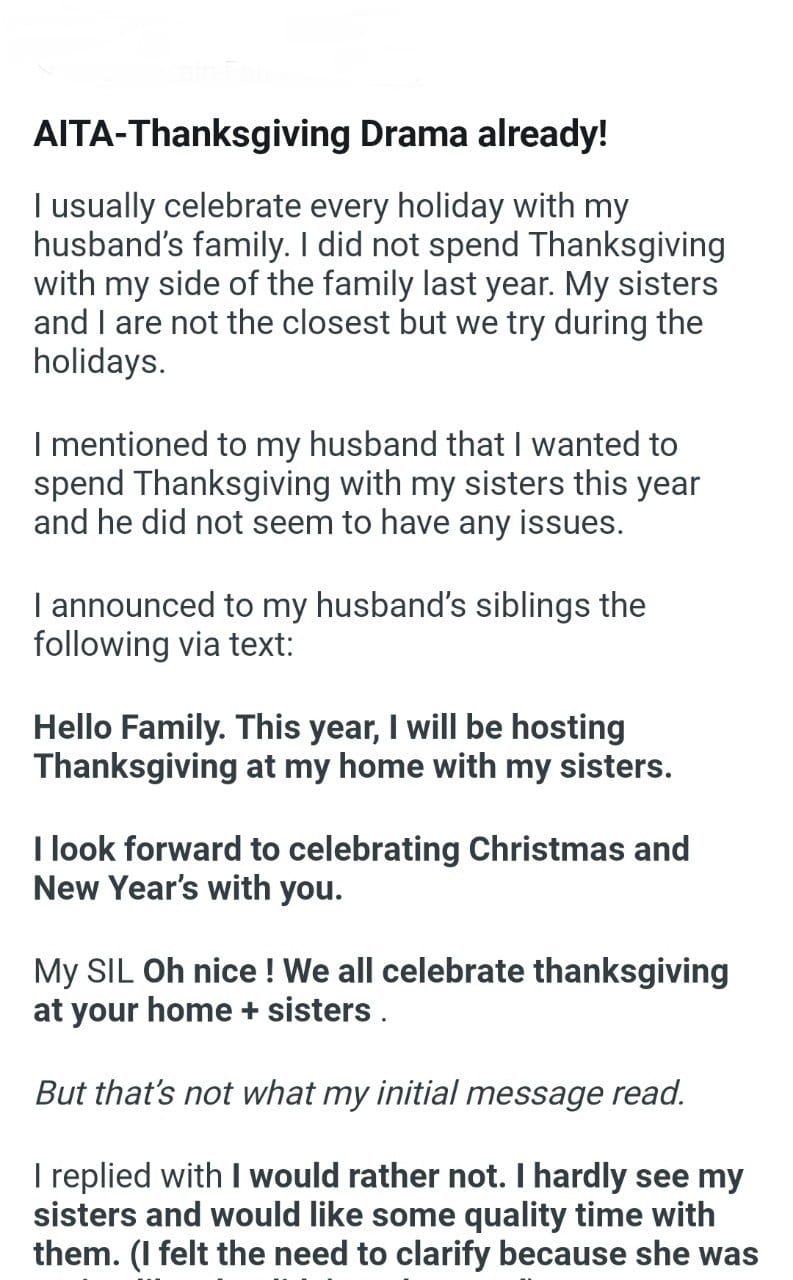Click the bold line 'I look forward to celebrating Christmas'
The image size is (793, 1280).
pos(361,849)
